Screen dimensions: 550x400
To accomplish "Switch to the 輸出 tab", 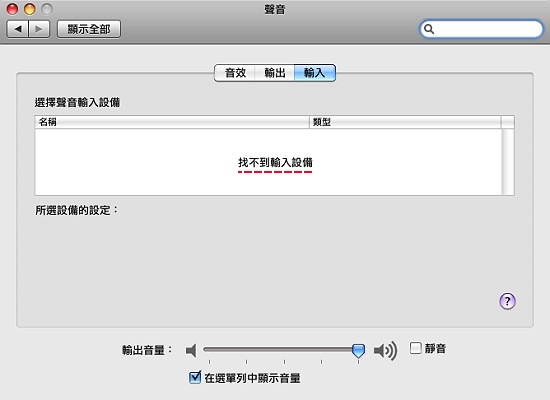I will point(275,73).
